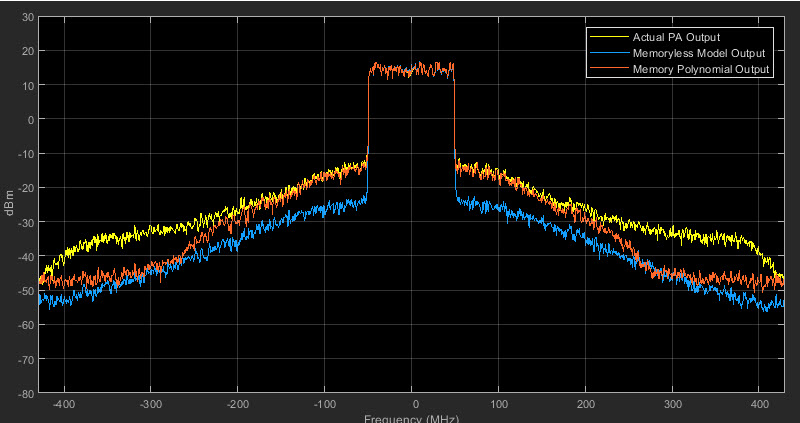800x423 pixels.
Task: Click the -400 tick label on x-axis
Action: point(64,406)
